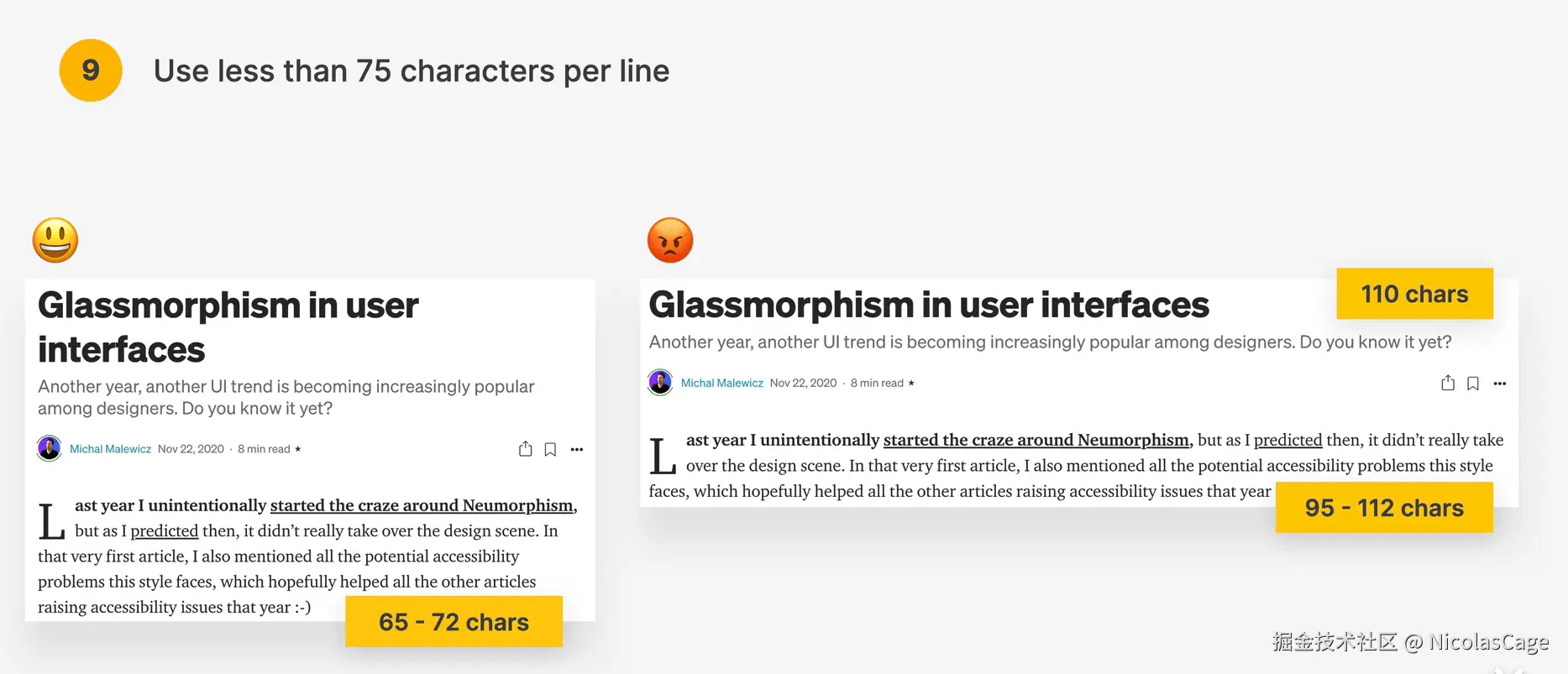Click the happy smiley emoji
The height and width of the screenshot is (674, 1568).
(55, 241)
